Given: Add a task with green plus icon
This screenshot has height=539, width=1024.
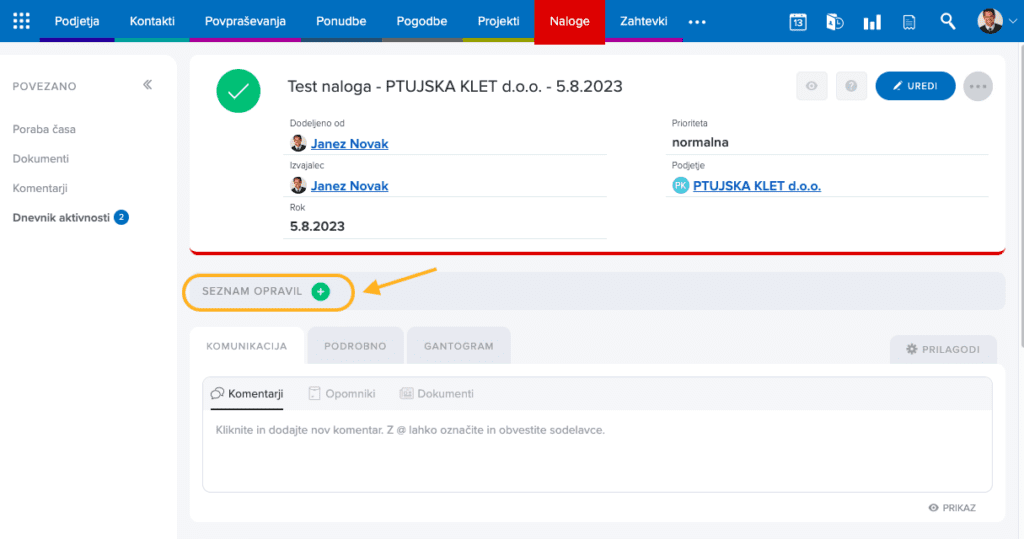Looking at the screenshot, I should point(320,291).
